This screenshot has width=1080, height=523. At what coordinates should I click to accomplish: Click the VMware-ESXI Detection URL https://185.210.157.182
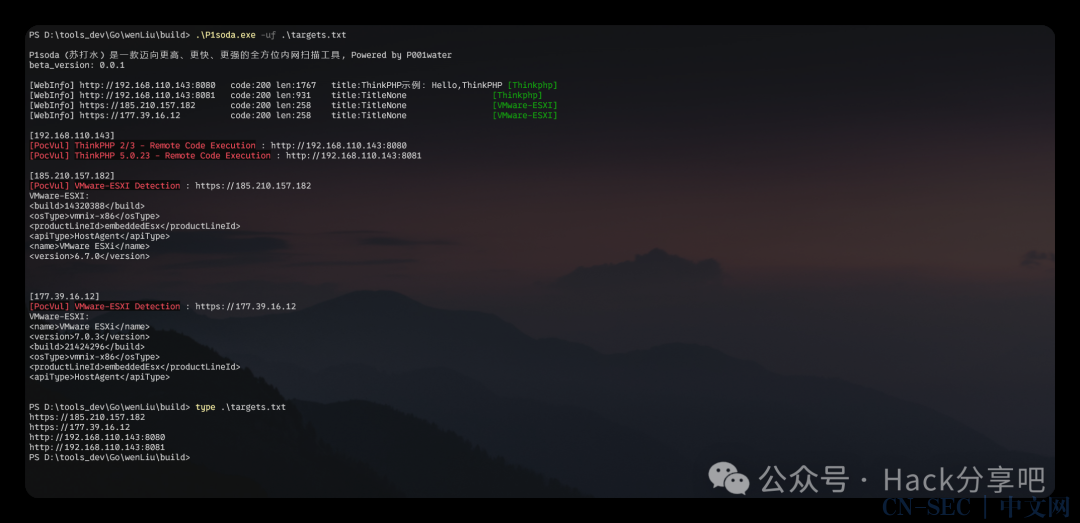pos(253,186)
